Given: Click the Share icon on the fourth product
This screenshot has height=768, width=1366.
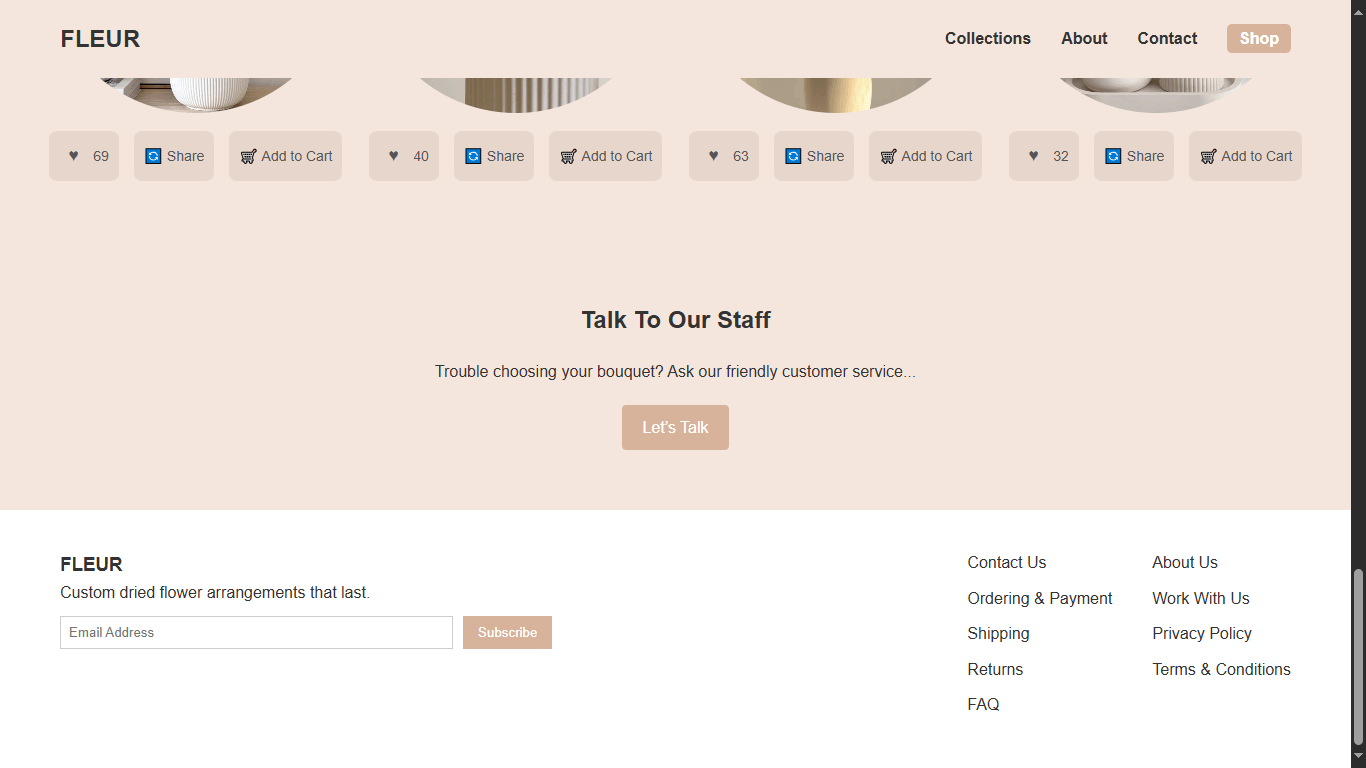Looking at the screenshot, I should pos(1113,156).
